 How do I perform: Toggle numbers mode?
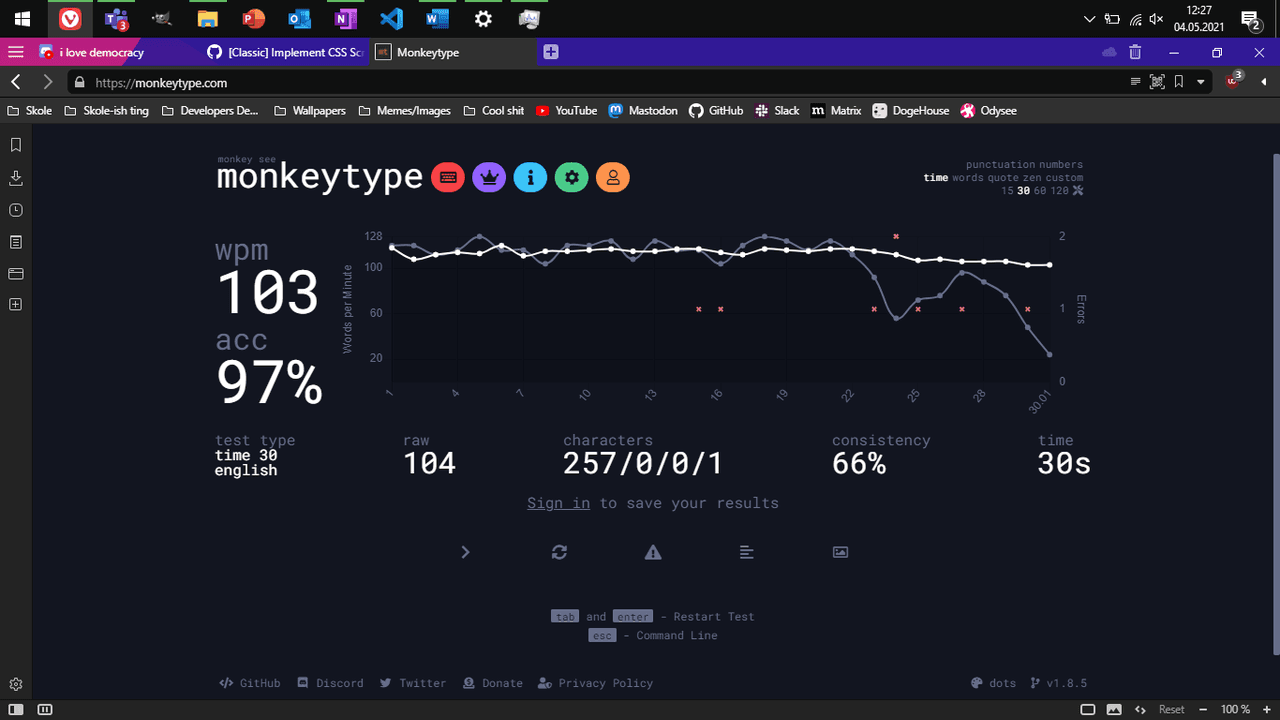tap(1061, 165)
